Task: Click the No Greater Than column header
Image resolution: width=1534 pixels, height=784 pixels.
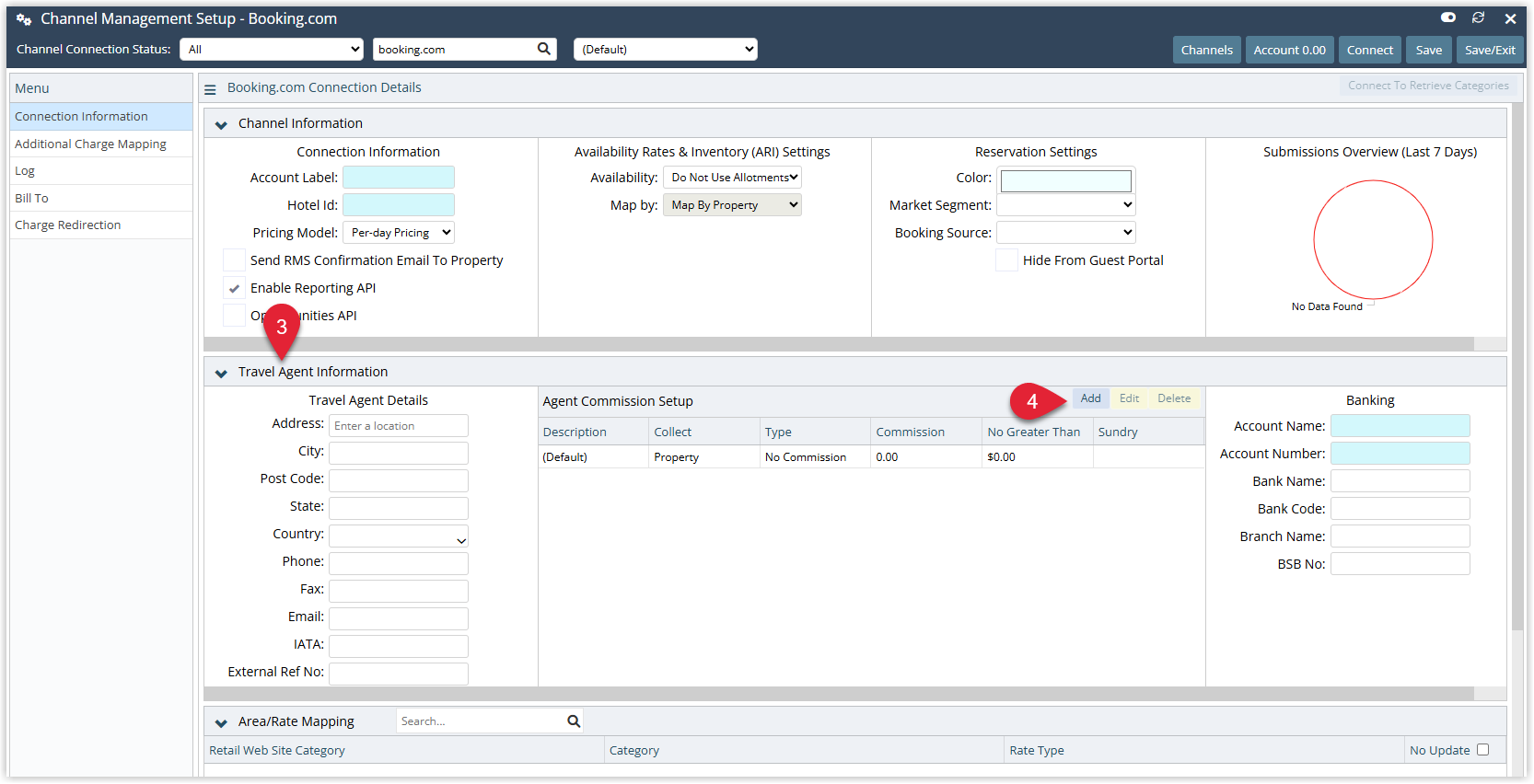Action: (1038, 432)
